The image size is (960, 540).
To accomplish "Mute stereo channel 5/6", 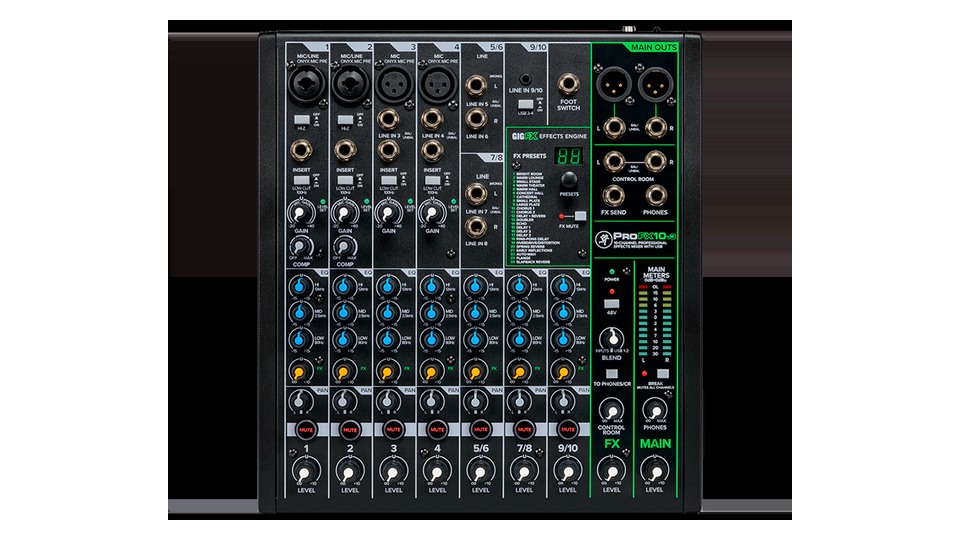I will tap(481, 430).
